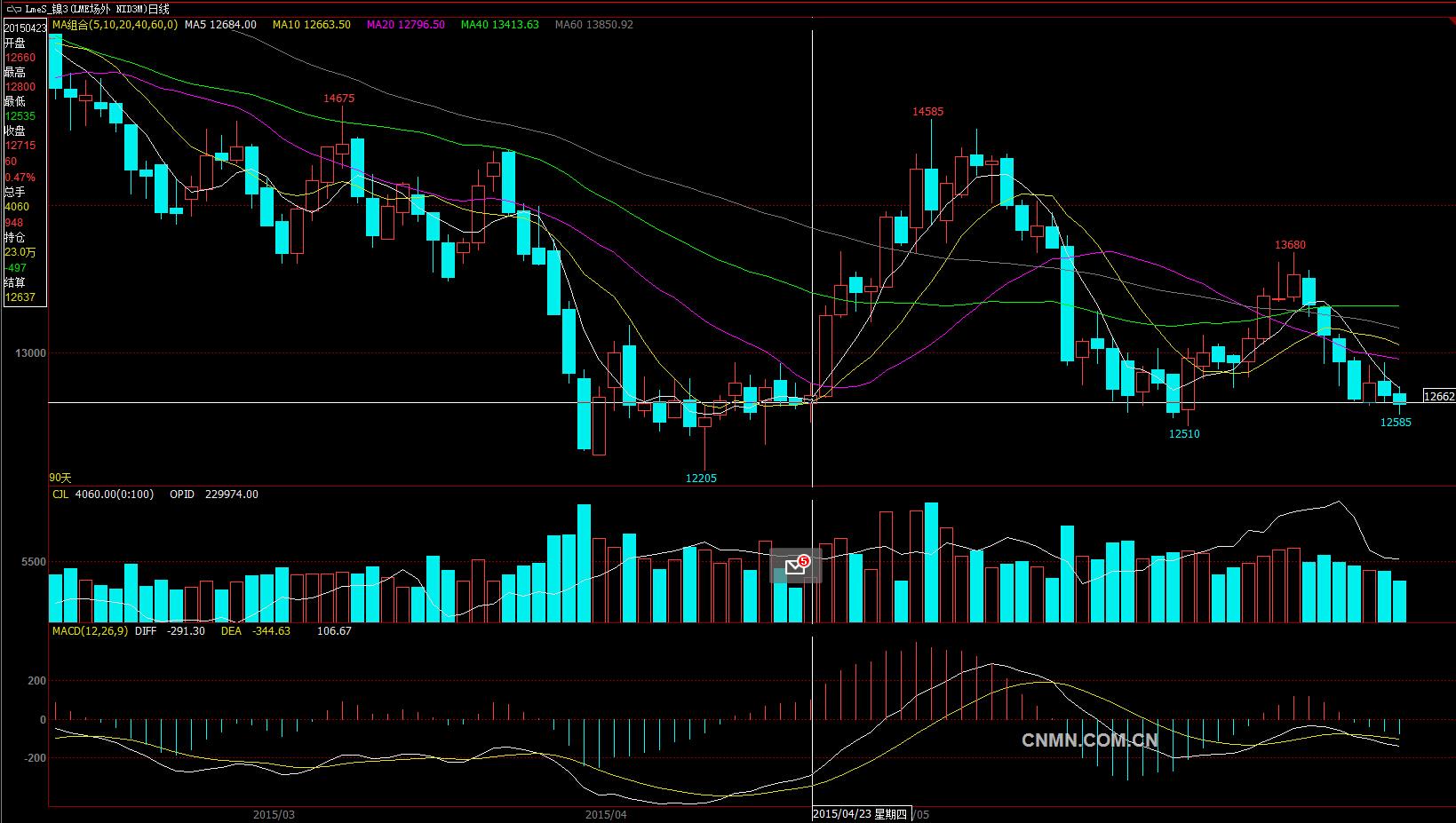Click the 收盘 closing price in info panel
This screenshot has height=823, width=1456.
click(21, 145)
